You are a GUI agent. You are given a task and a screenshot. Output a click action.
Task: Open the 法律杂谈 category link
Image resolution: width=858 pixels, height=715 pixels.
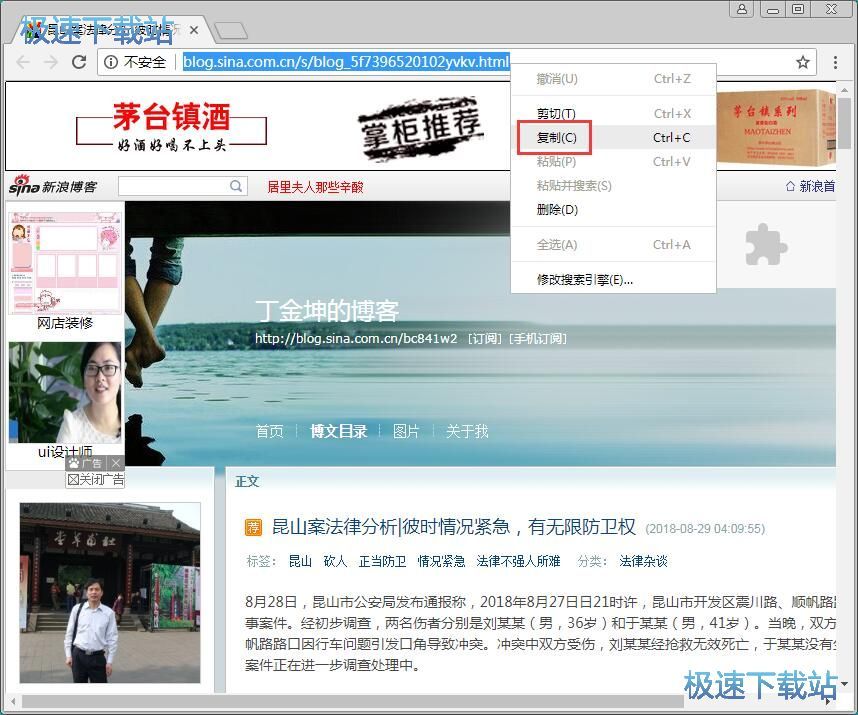643,561
